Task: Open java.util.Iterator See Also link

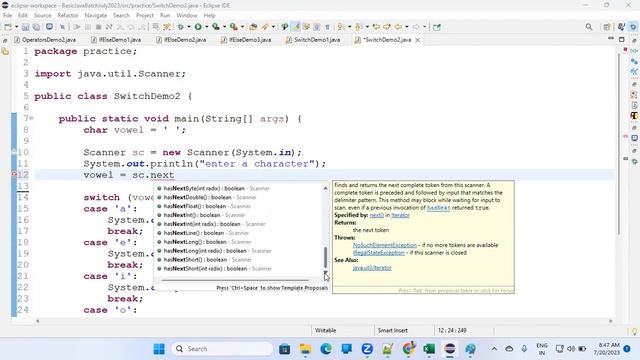Action: (372, 268)
